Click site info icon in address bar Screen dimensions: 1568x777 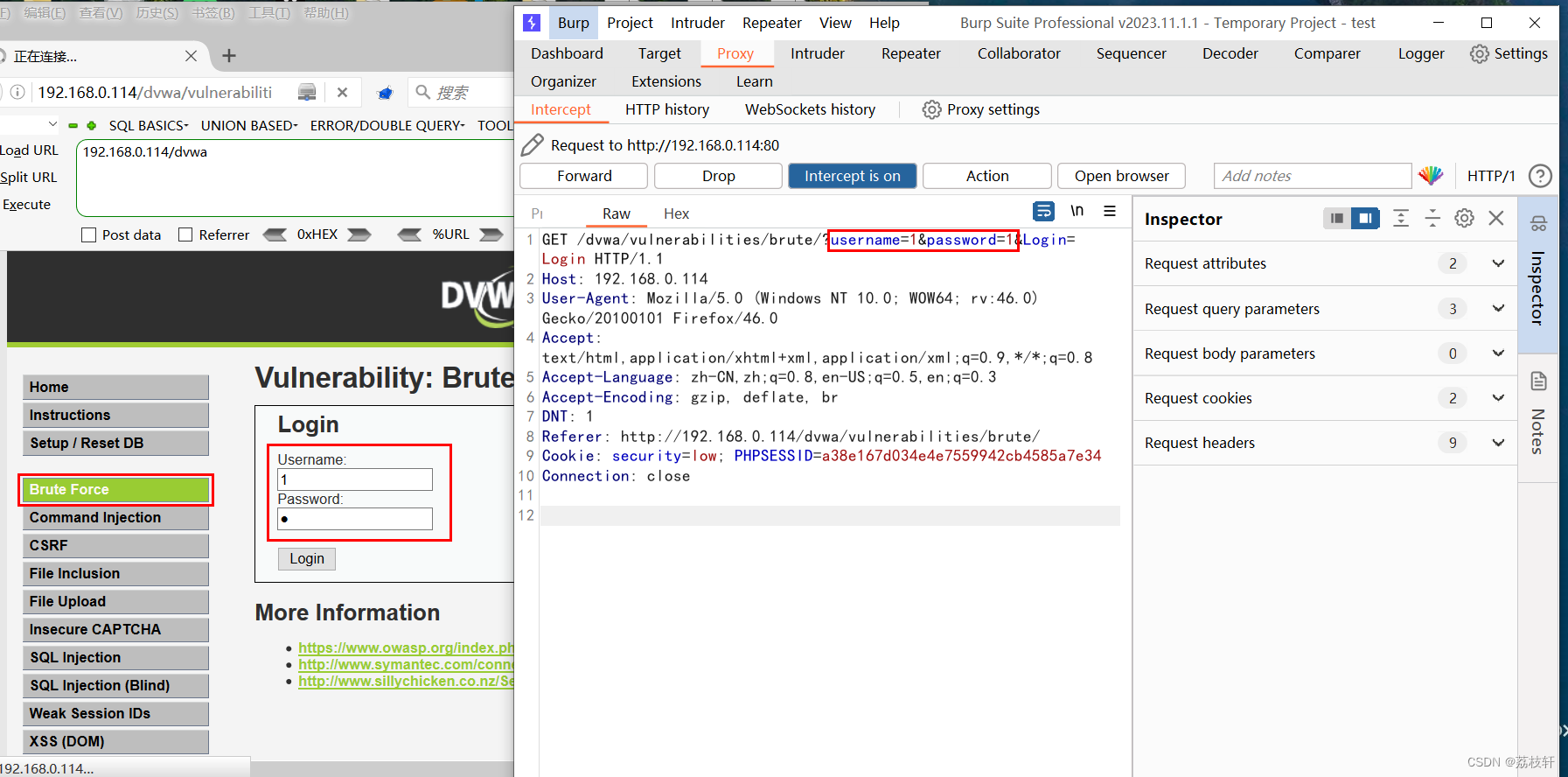[17, 92]
